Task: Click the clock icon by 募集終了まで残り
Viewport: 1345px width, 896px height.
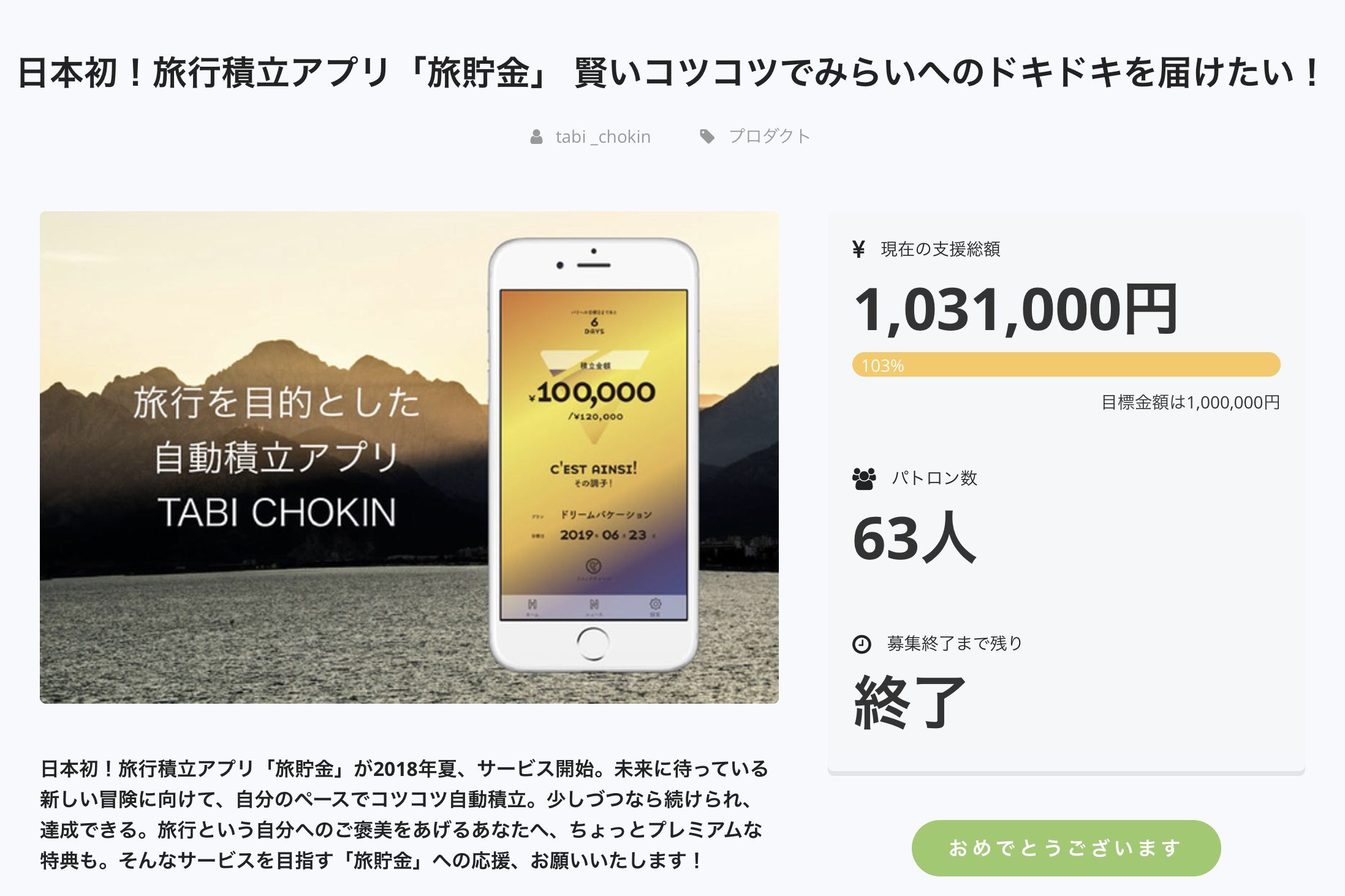Action: tap(862, 644)
